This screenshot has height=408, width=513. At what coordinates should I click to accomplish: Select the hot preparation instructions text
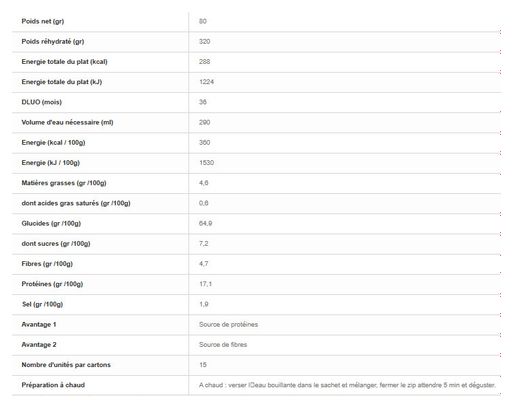[347, 385]
